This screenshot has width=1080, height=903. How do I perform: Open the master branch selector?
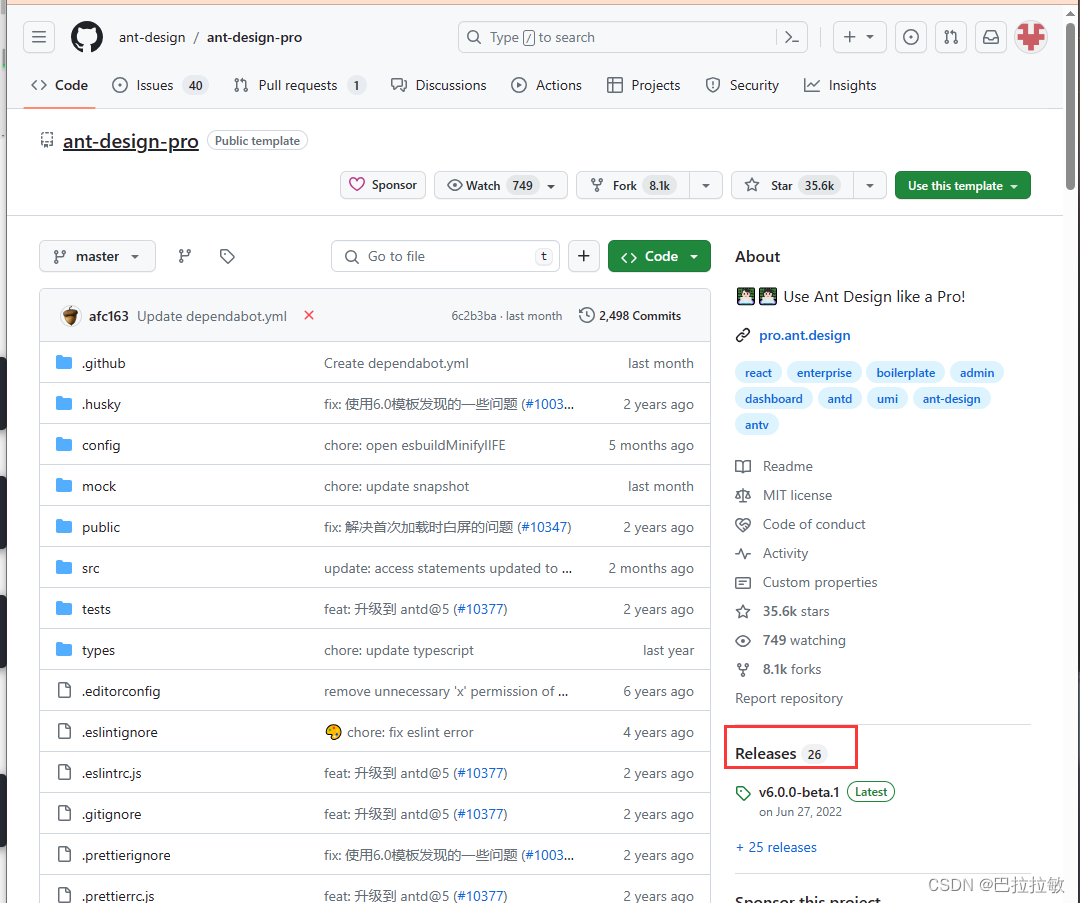coord(97,256)
